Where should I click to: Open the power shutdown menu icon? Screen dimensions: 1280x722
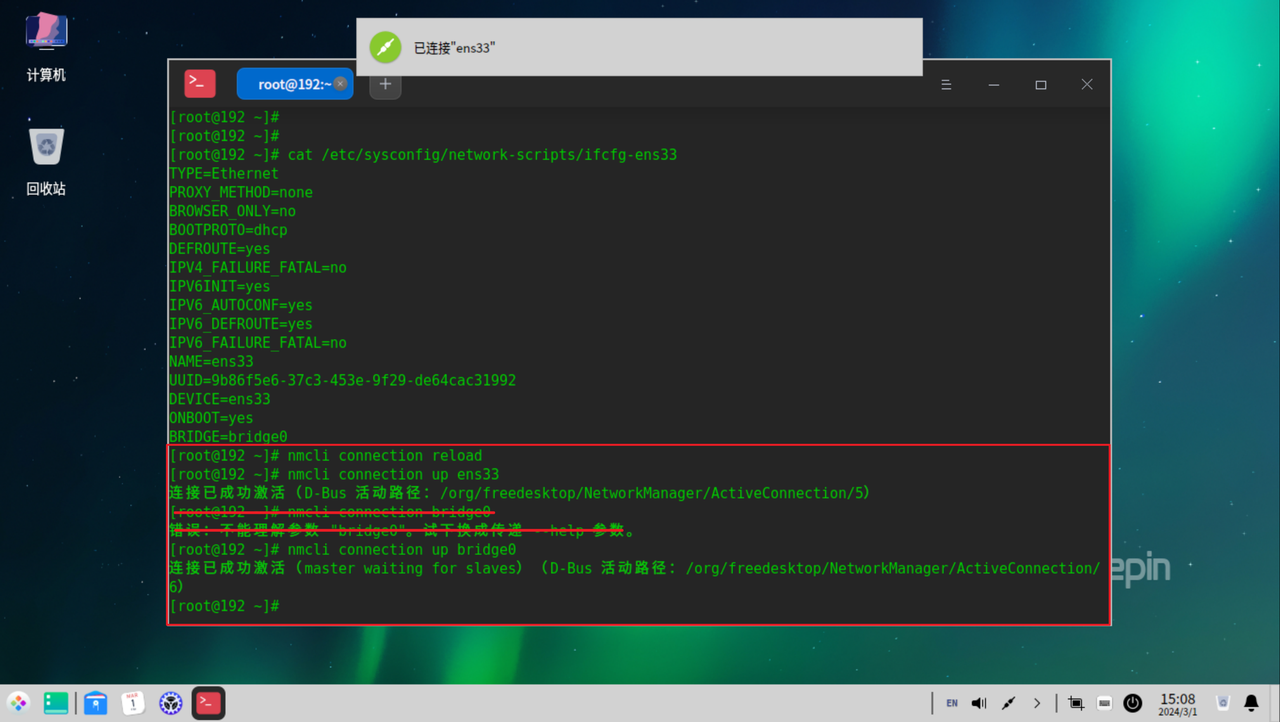click(1132, 703)
